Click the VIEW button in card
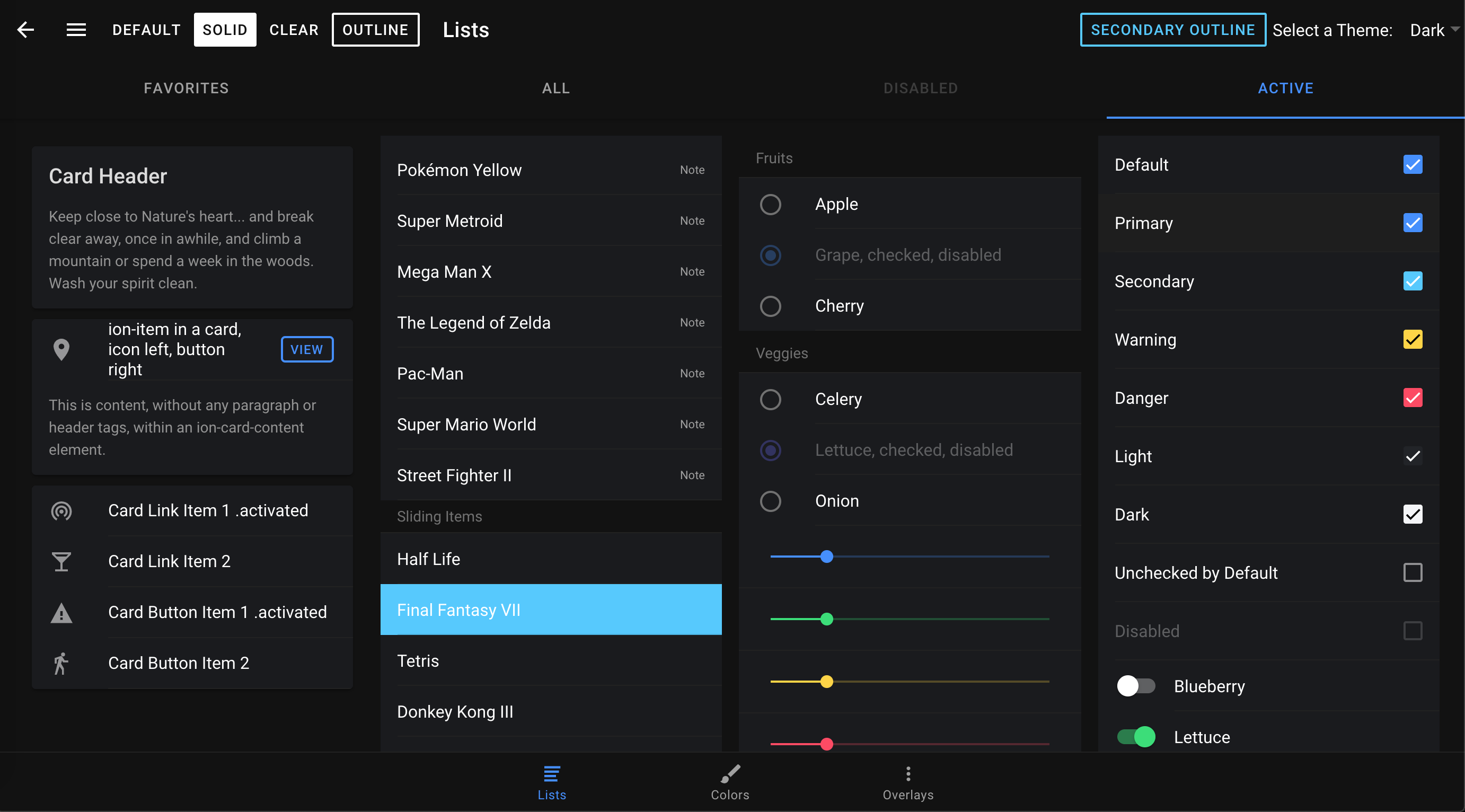Image resolution: width=1465 pixels, height=812 pixels. [306, 349]
